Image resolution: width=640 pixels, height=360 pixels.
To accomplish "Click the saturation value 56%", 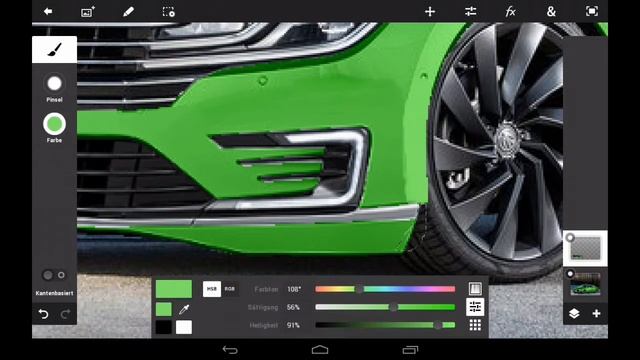I will pos(293,307).
